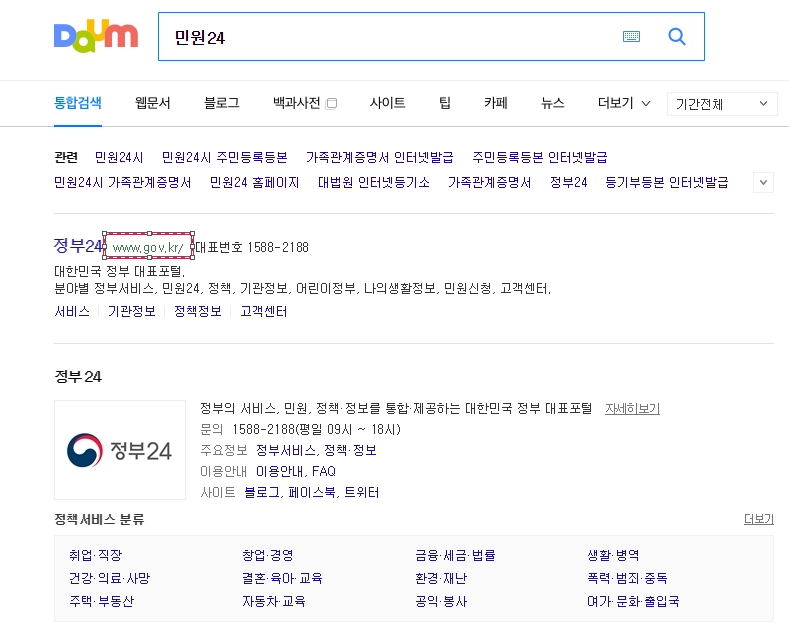The image size is (789, 634).
Task: Click the 자세히보기 link
Action: tap(632, 409)
